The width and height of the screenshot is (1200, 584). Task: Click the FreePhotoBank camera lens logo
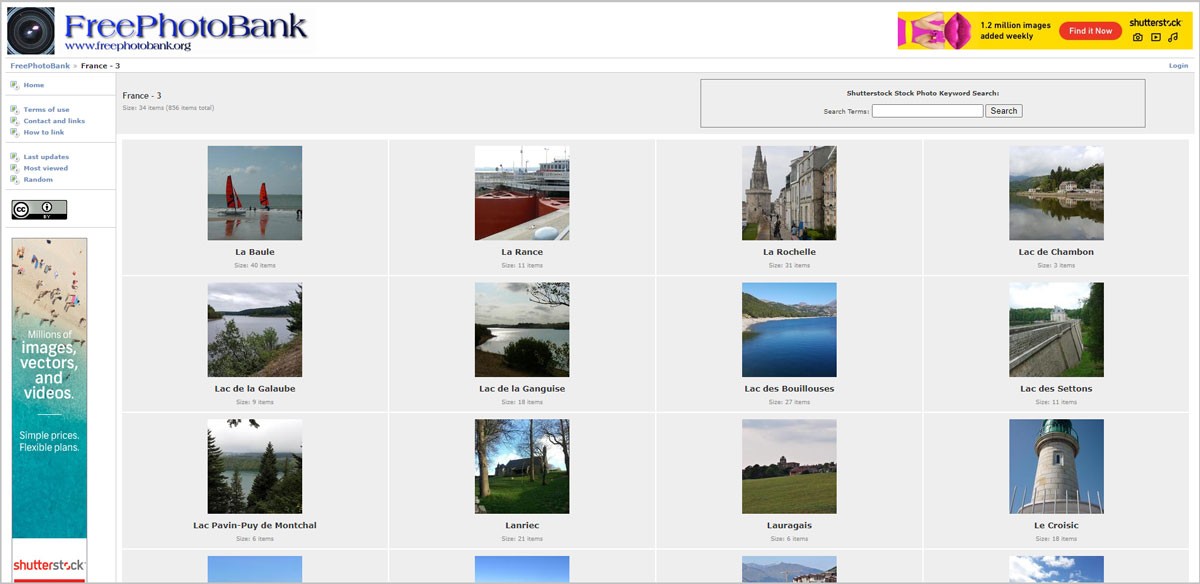pyautogui.click(x=31, y=30)
